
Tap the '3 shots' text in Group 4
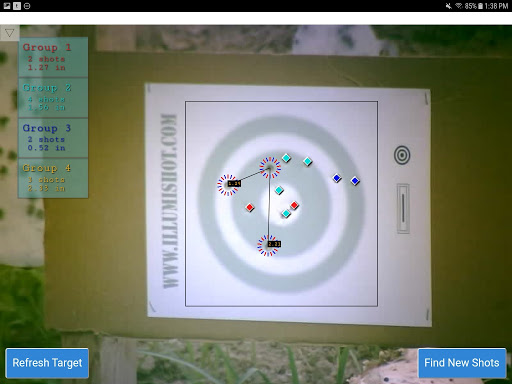click(46, 180)
